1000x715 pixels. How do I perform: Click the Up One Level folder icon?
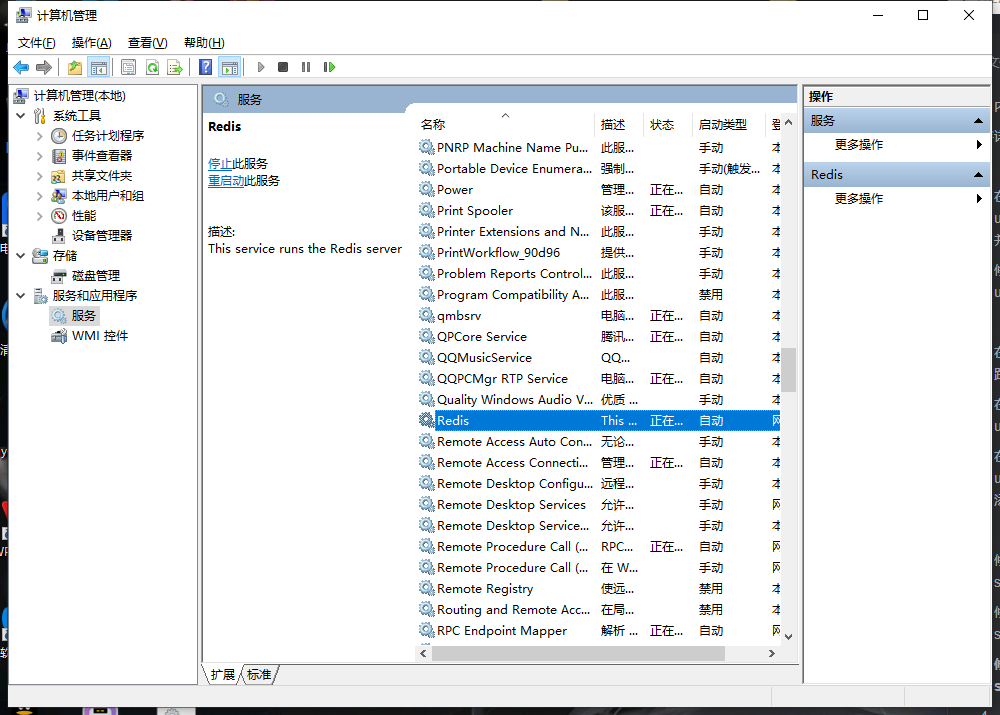pyautogui.click(x=75, y=67)
